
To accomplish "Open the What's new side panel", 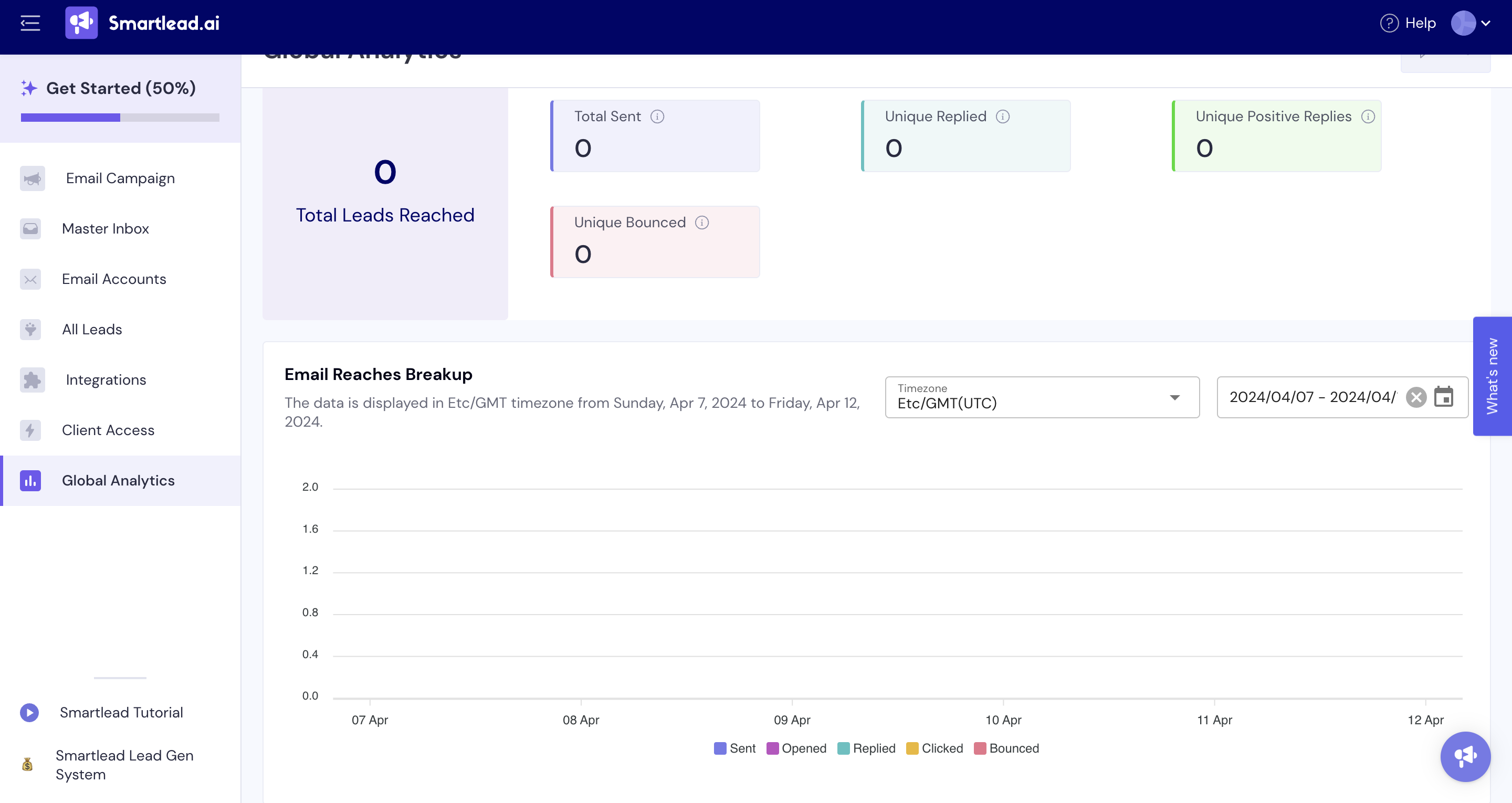I will (1492, 376).
